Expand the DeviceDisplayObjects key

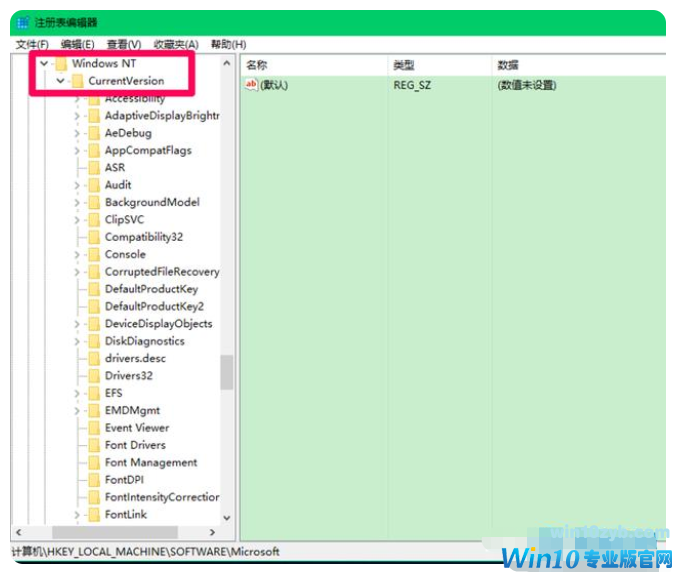pyautogui.click(x=77, y=324)
